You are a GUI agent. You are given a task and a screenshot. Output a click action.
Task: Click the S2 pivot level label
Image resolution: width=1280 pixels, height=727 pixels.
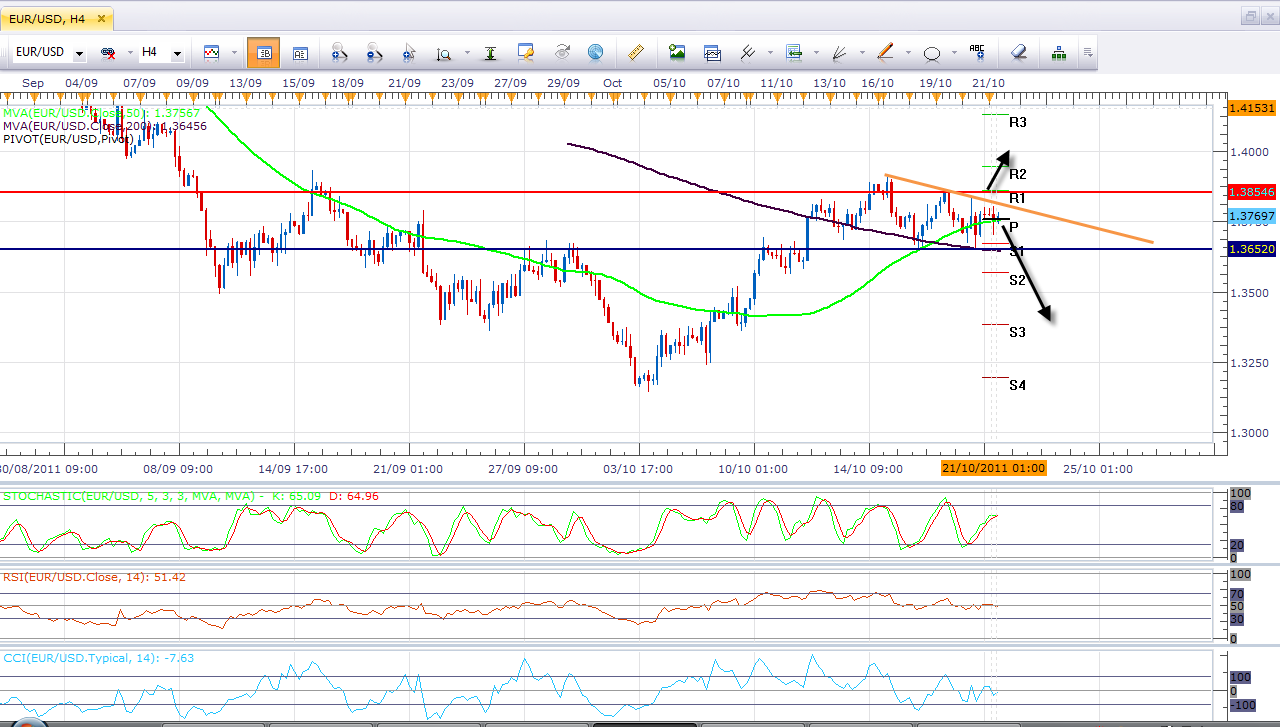(1017, 280)
